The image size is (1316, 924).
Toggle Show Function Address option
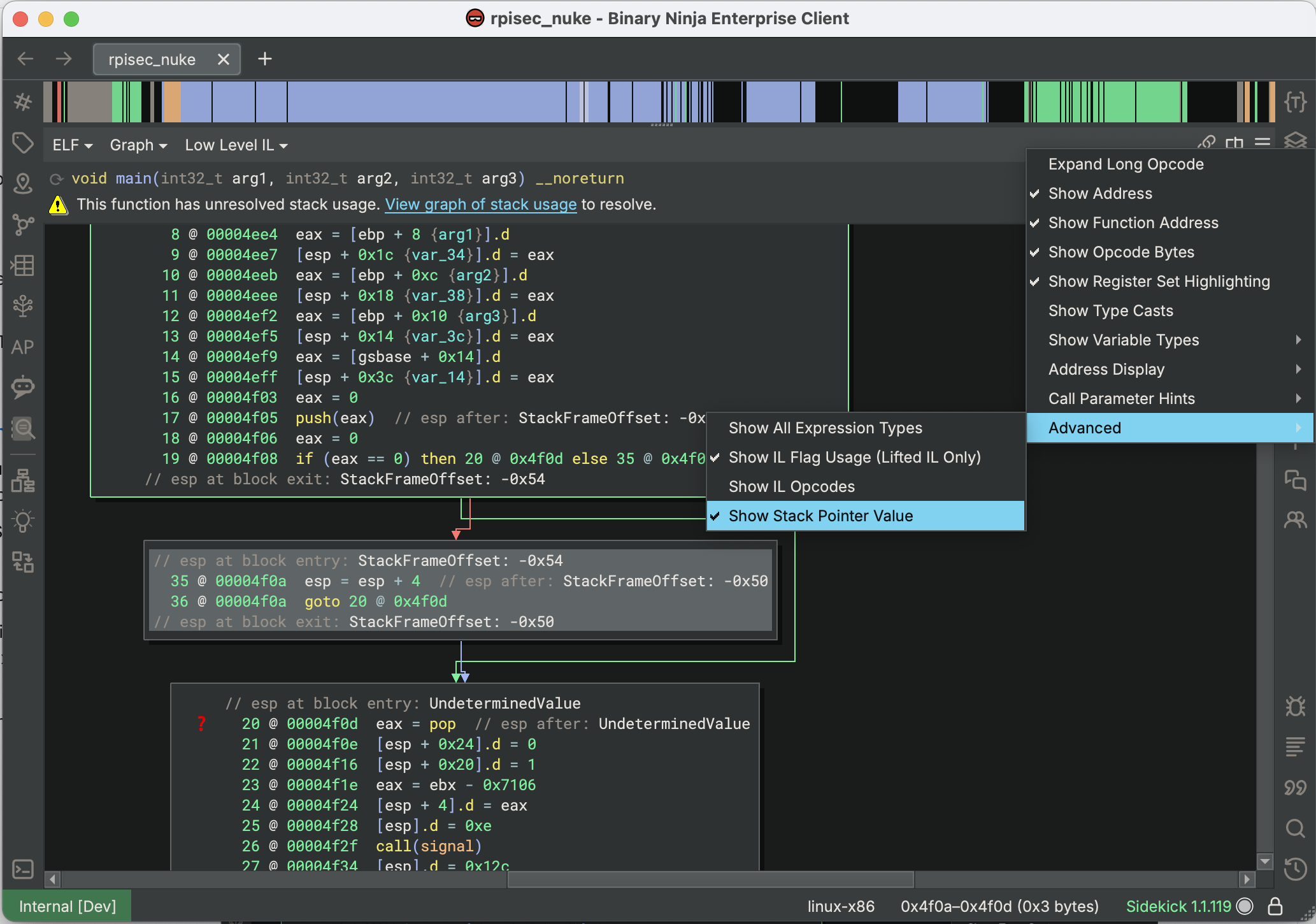(x=1169, y=223)
